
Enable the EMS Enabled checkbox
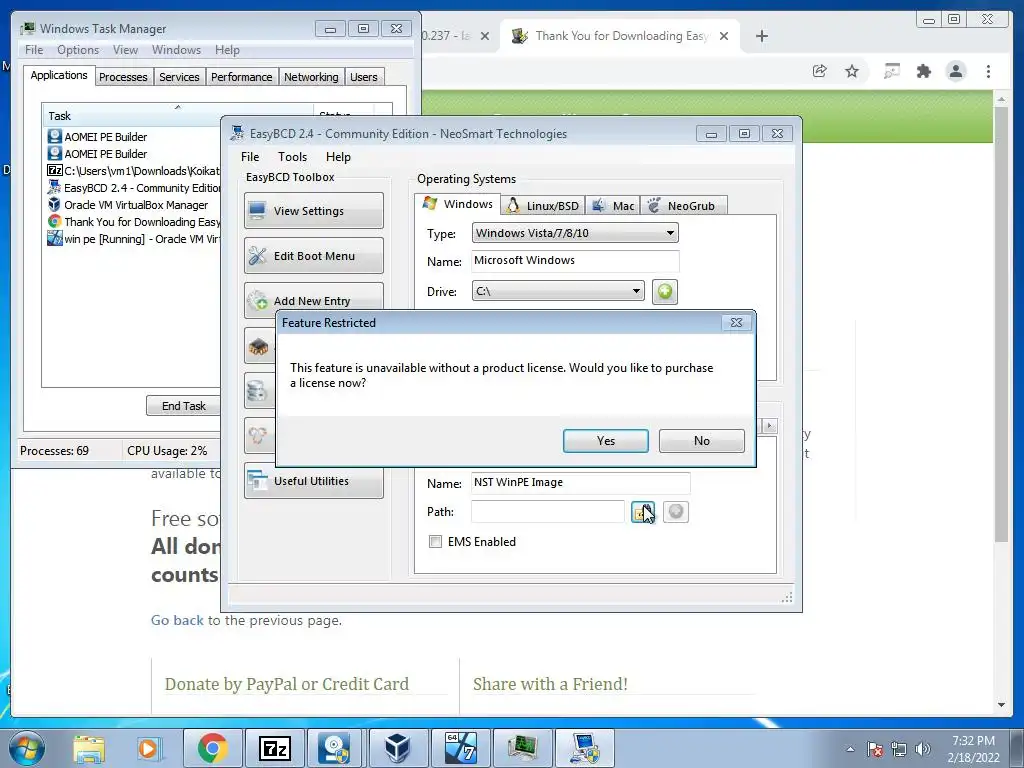coord(435,541)
